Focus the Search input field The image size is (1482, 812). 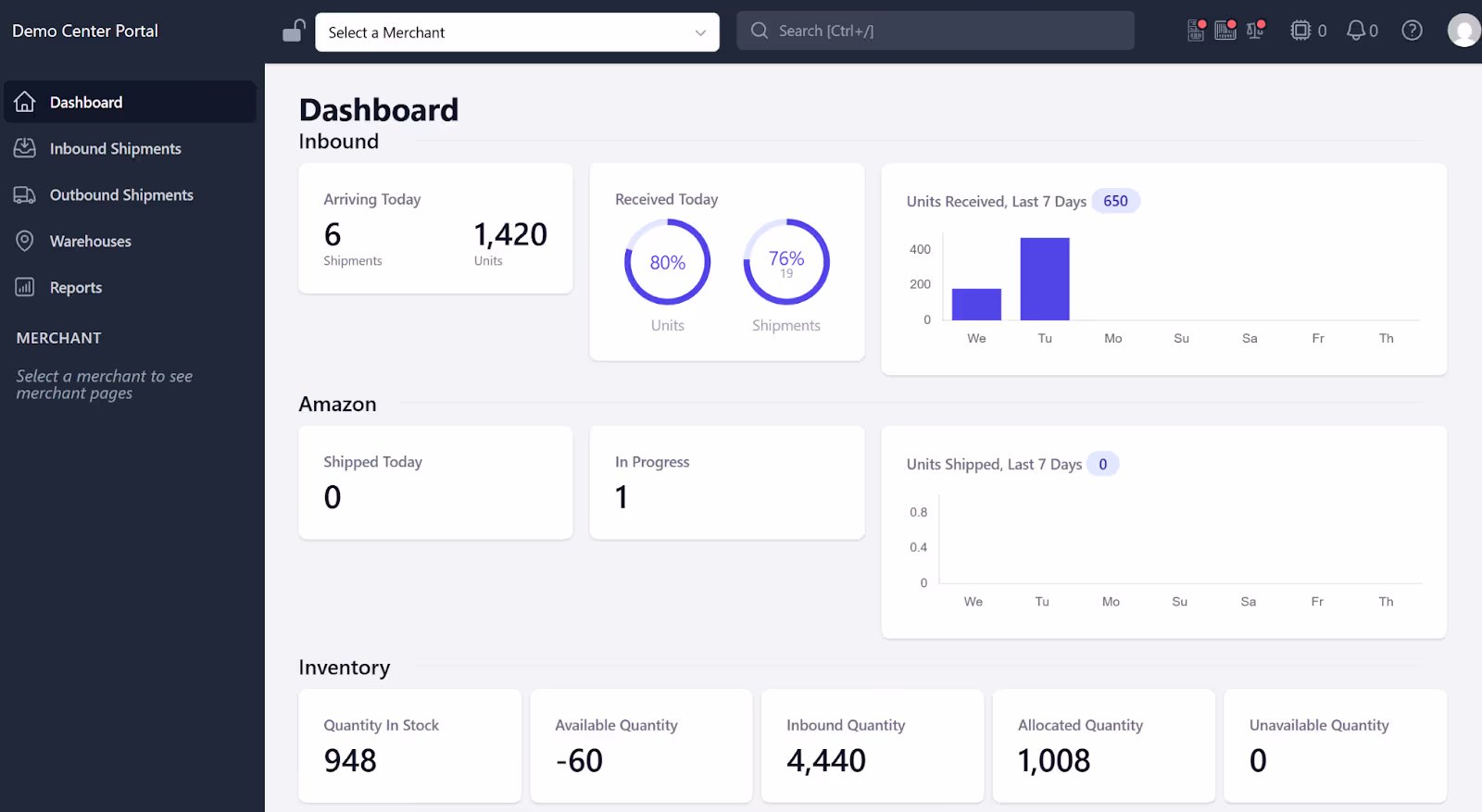936,31
